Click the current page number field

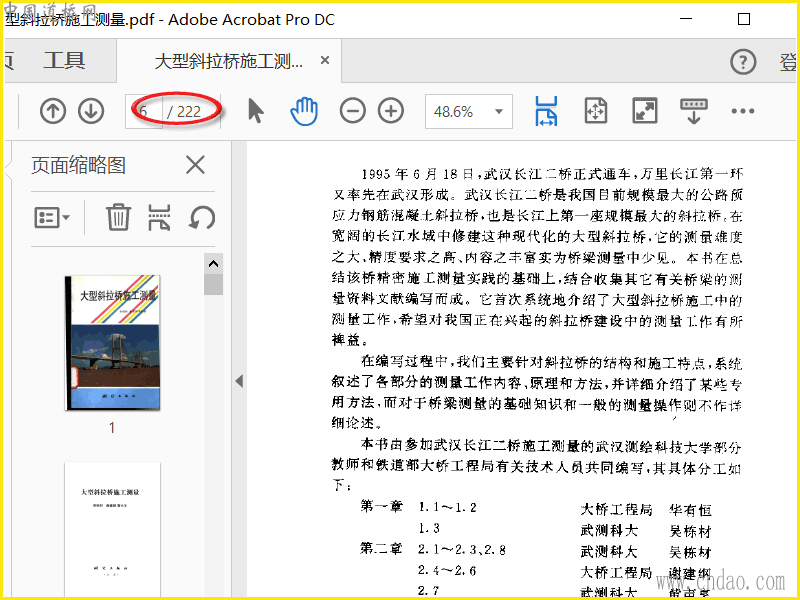[144, 111]
